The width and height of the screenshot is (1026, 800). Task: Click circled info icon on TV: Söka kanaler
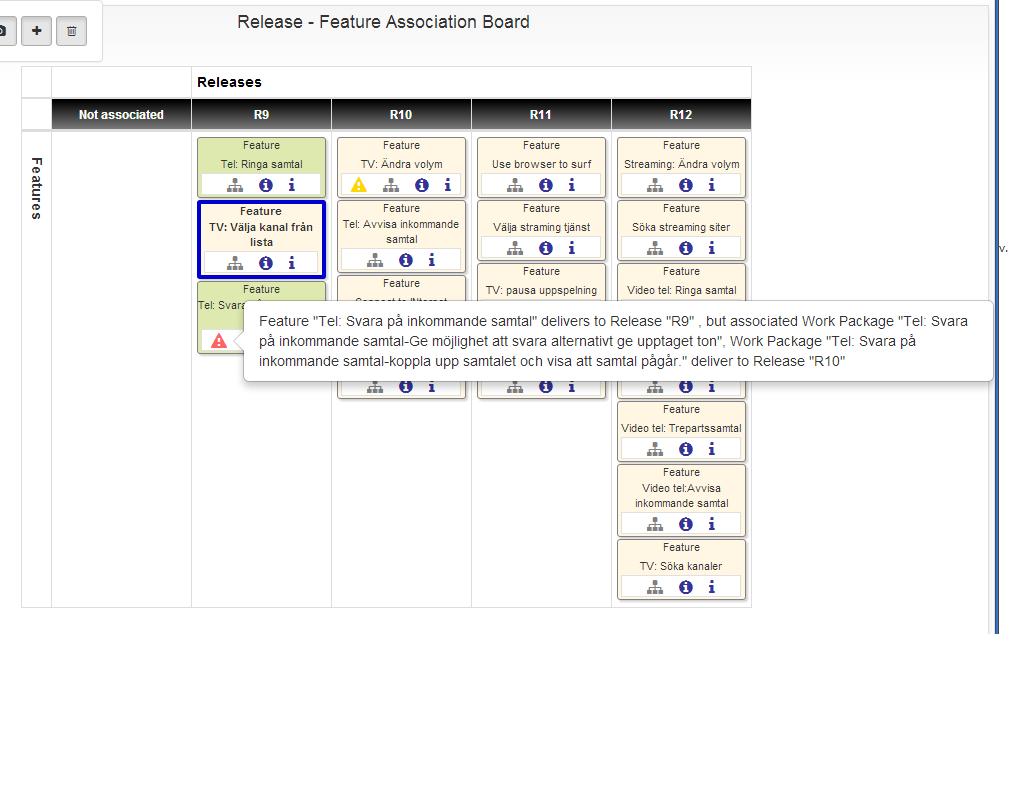point(686,587)
